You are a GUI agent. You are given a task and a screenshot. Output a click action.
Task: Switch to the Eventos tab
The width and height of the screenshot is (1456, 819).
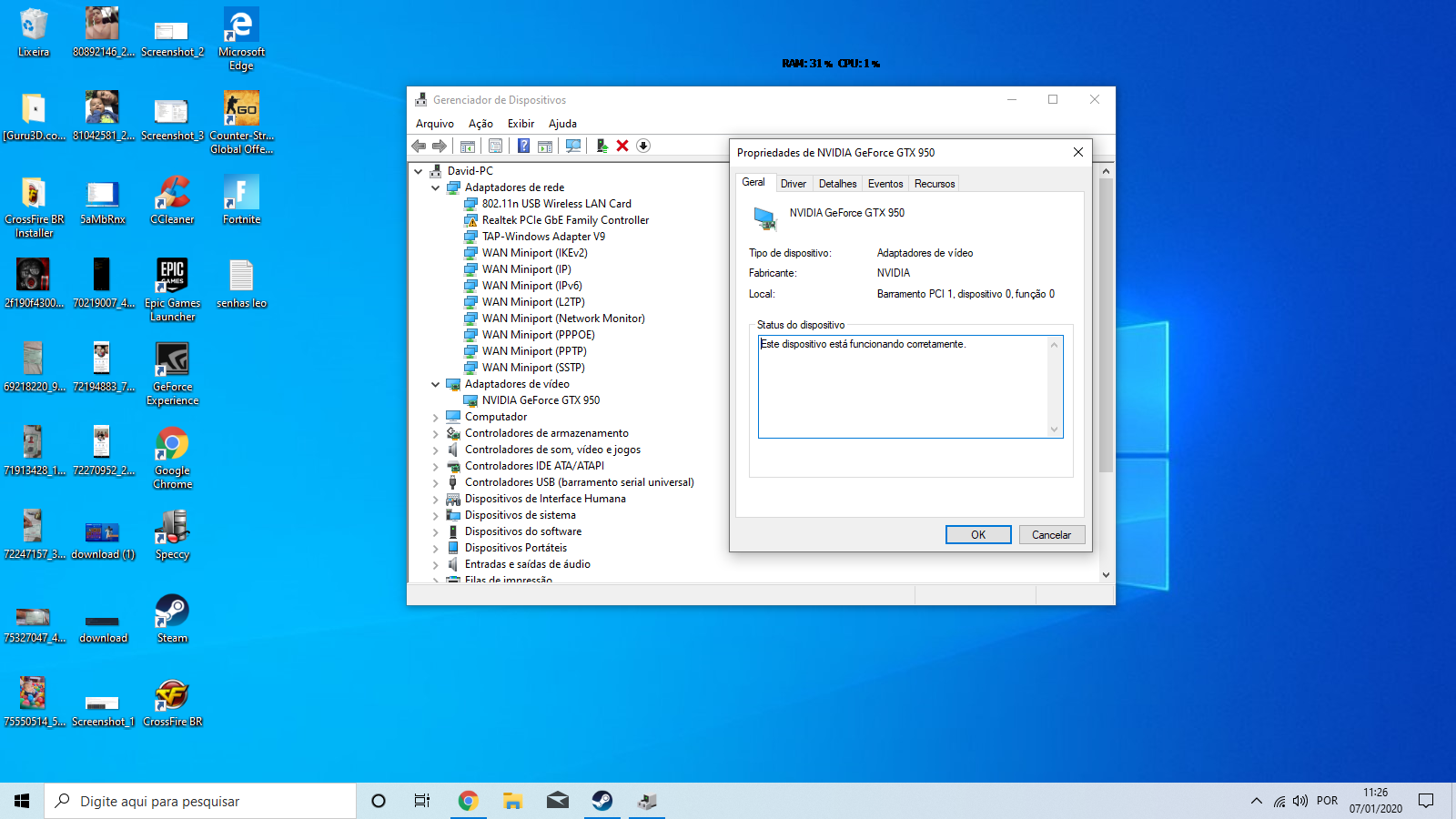tap(885, 184)
